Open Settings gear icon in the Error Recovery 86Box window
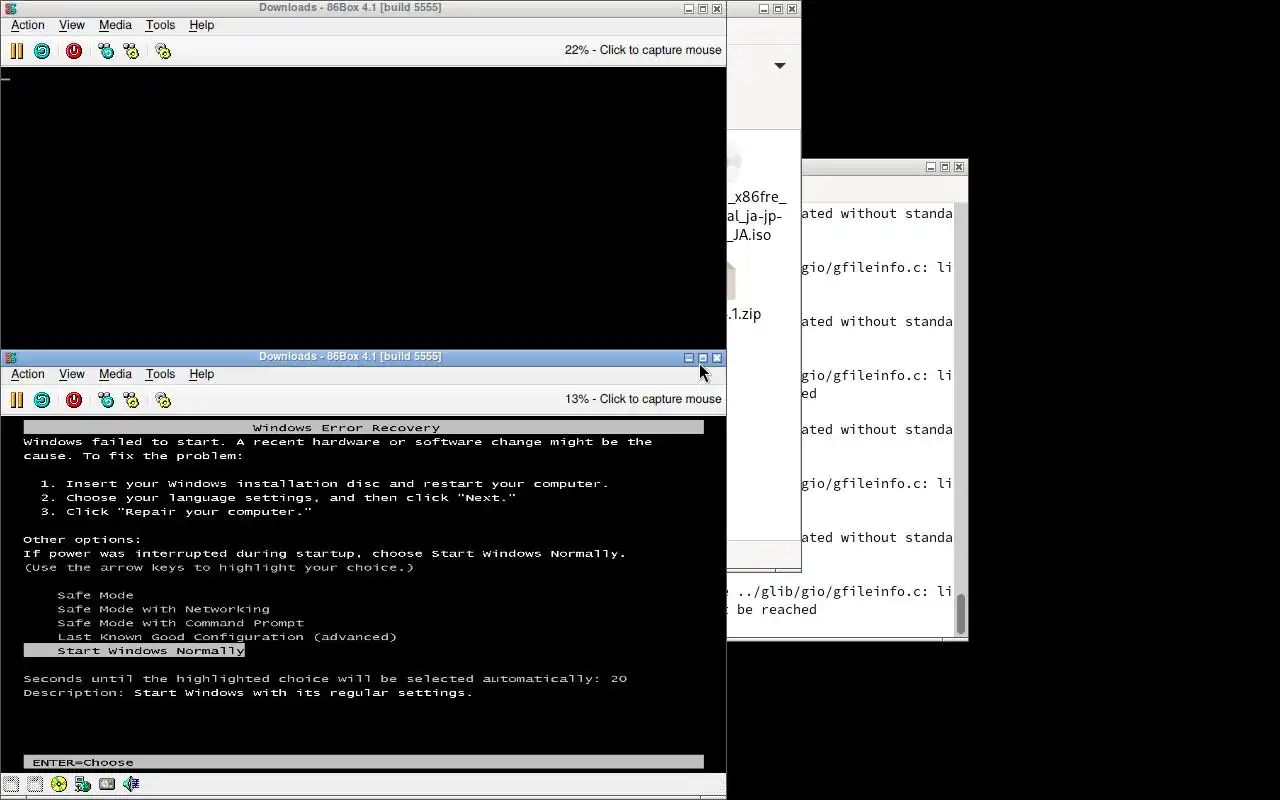 pyautogui.click(x=163, y=400)
